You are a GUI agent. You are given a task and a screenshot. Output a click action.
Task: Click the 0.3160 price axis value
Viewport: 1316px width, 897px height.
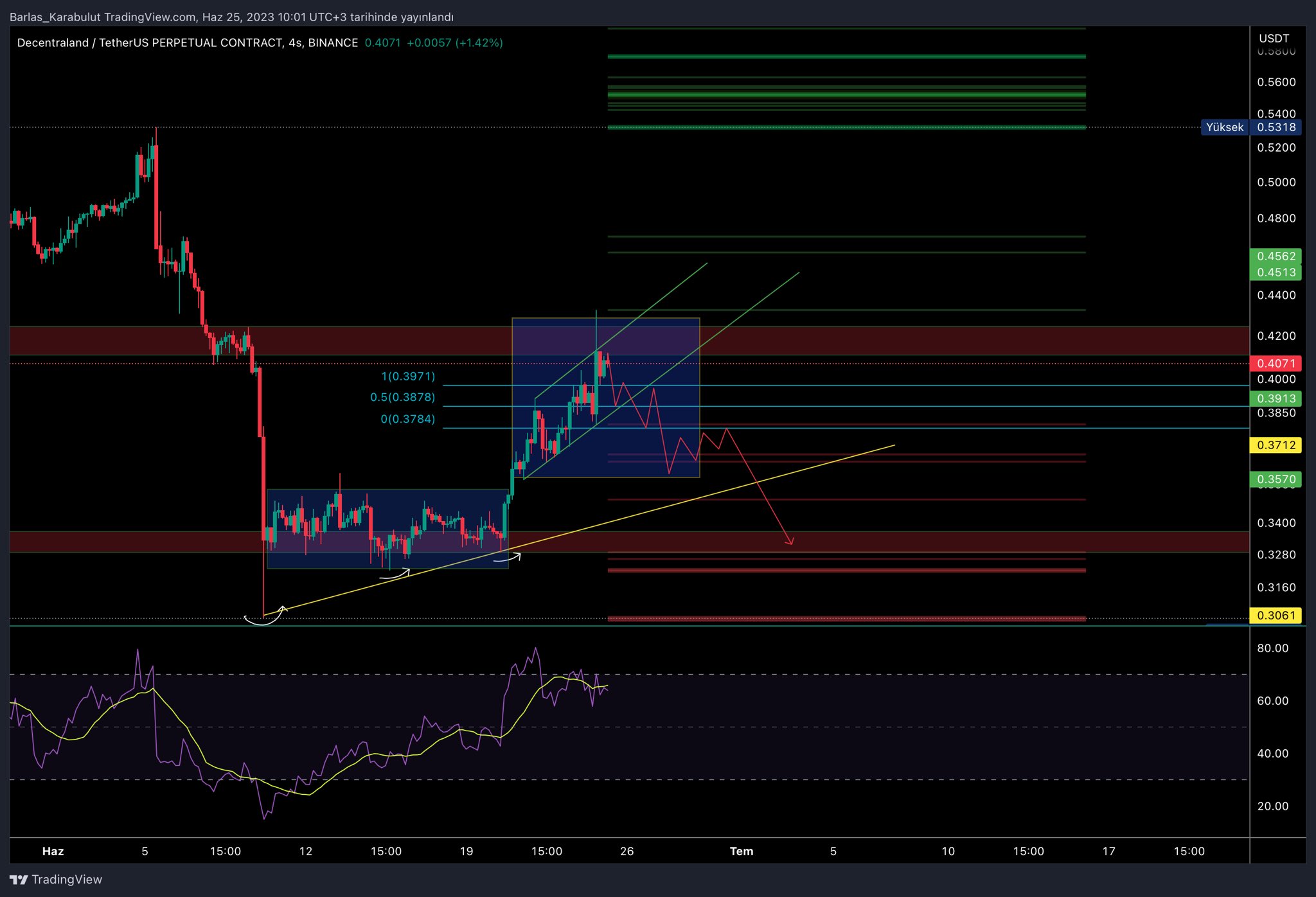click(1276, 588)
